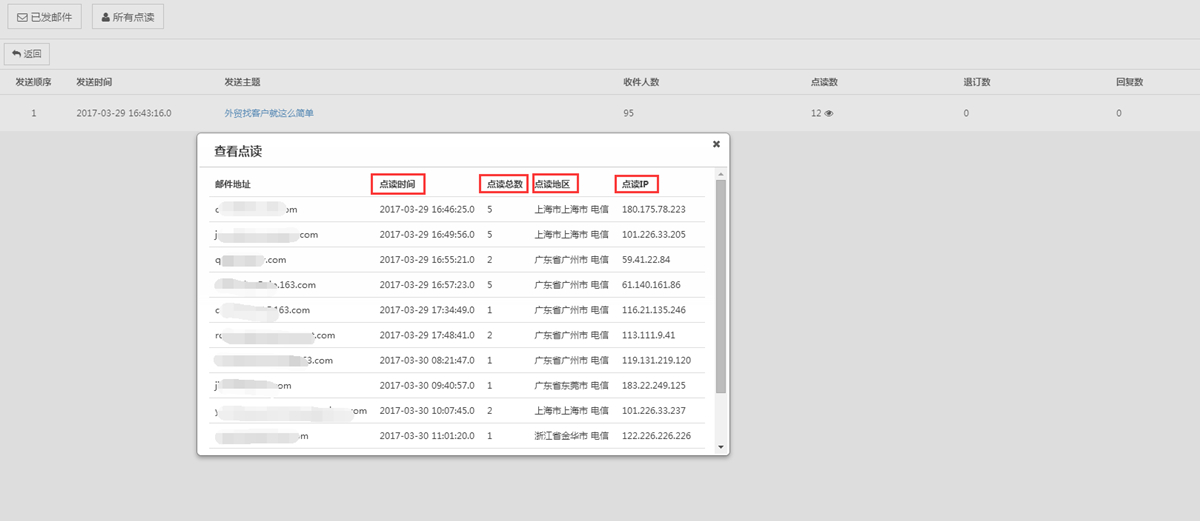Click the 邮件地址 column header
1200x521 pixels.
click(232, 184)
